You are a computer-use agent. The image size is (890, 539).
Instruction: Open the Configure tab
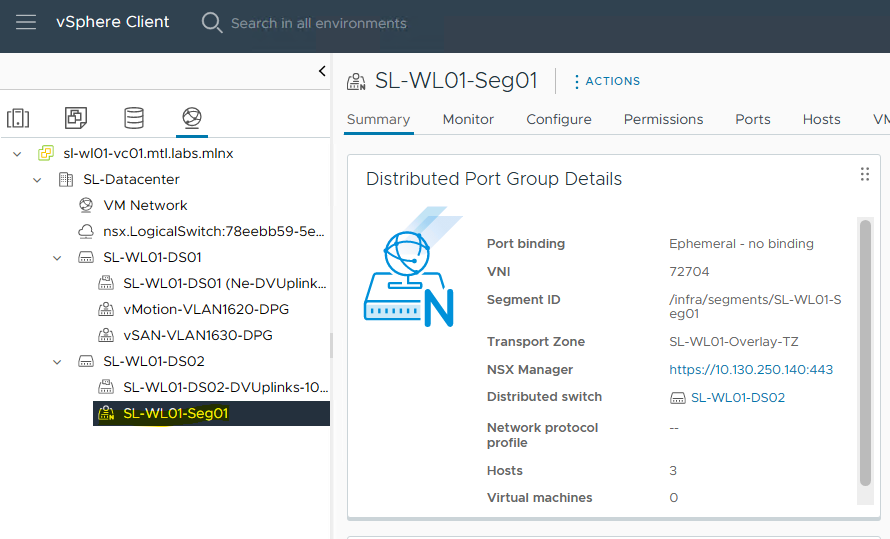pyautogui.click(x=559, y=120)
